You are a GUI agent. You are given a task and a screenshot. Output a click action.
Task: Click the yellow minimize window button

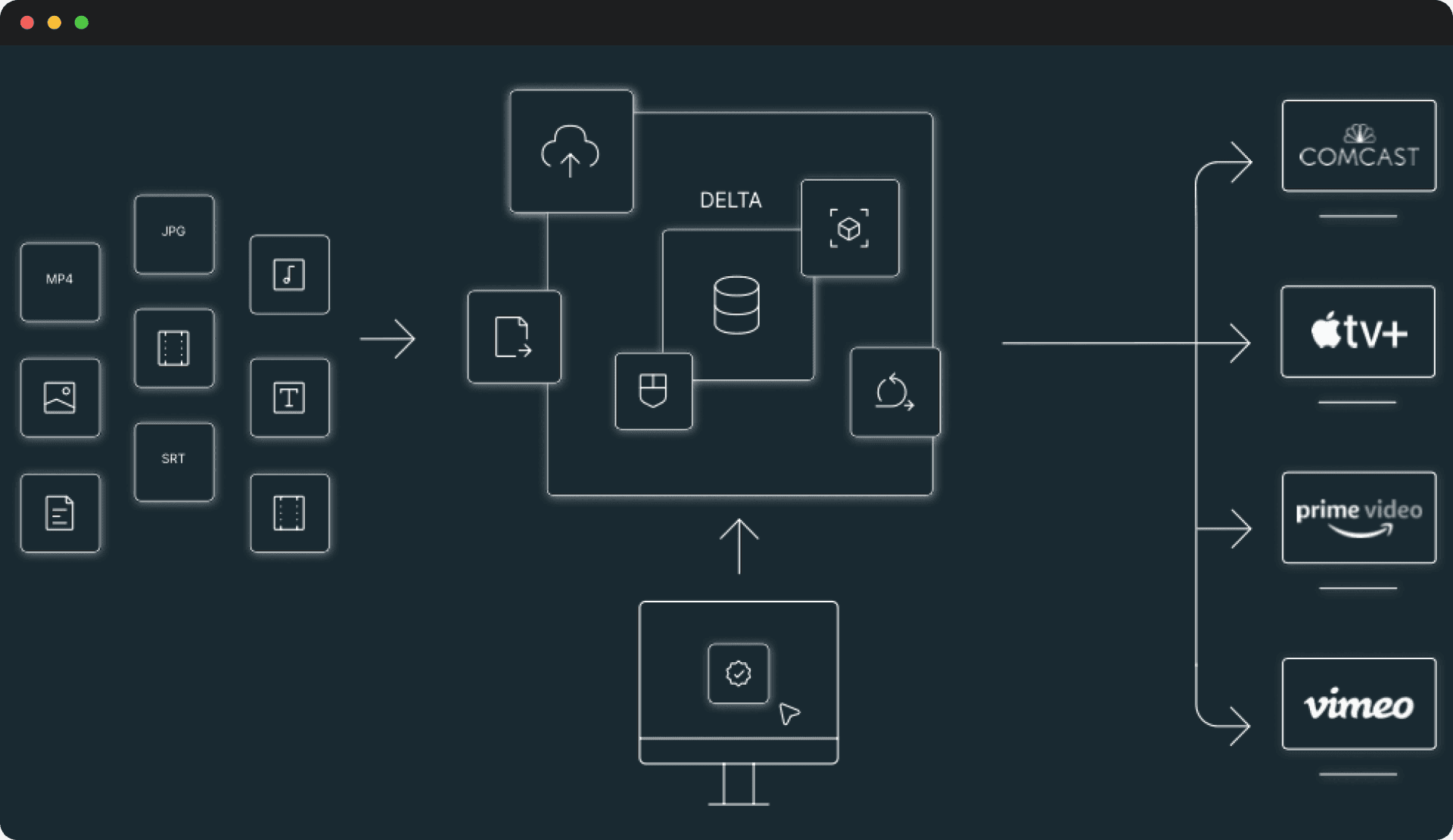coord(54,23)
